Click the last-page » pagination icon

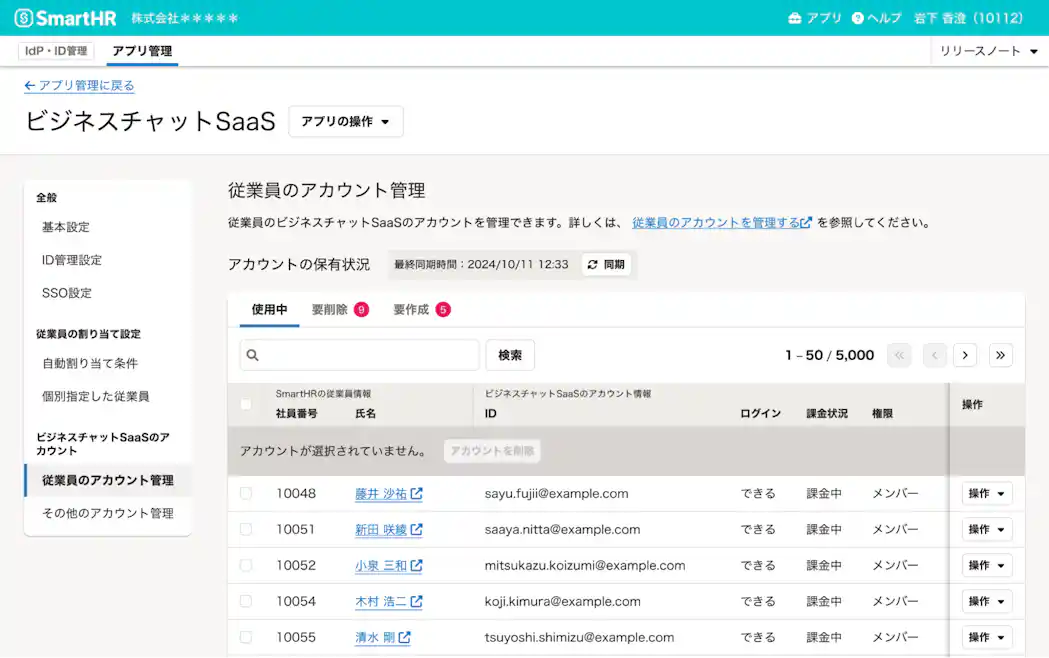click(1000, 355)
